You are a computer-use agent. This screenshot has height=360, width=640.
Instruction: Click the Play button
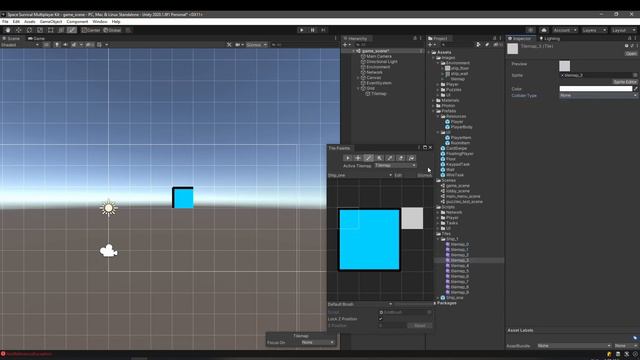click(x=302, y=30)
